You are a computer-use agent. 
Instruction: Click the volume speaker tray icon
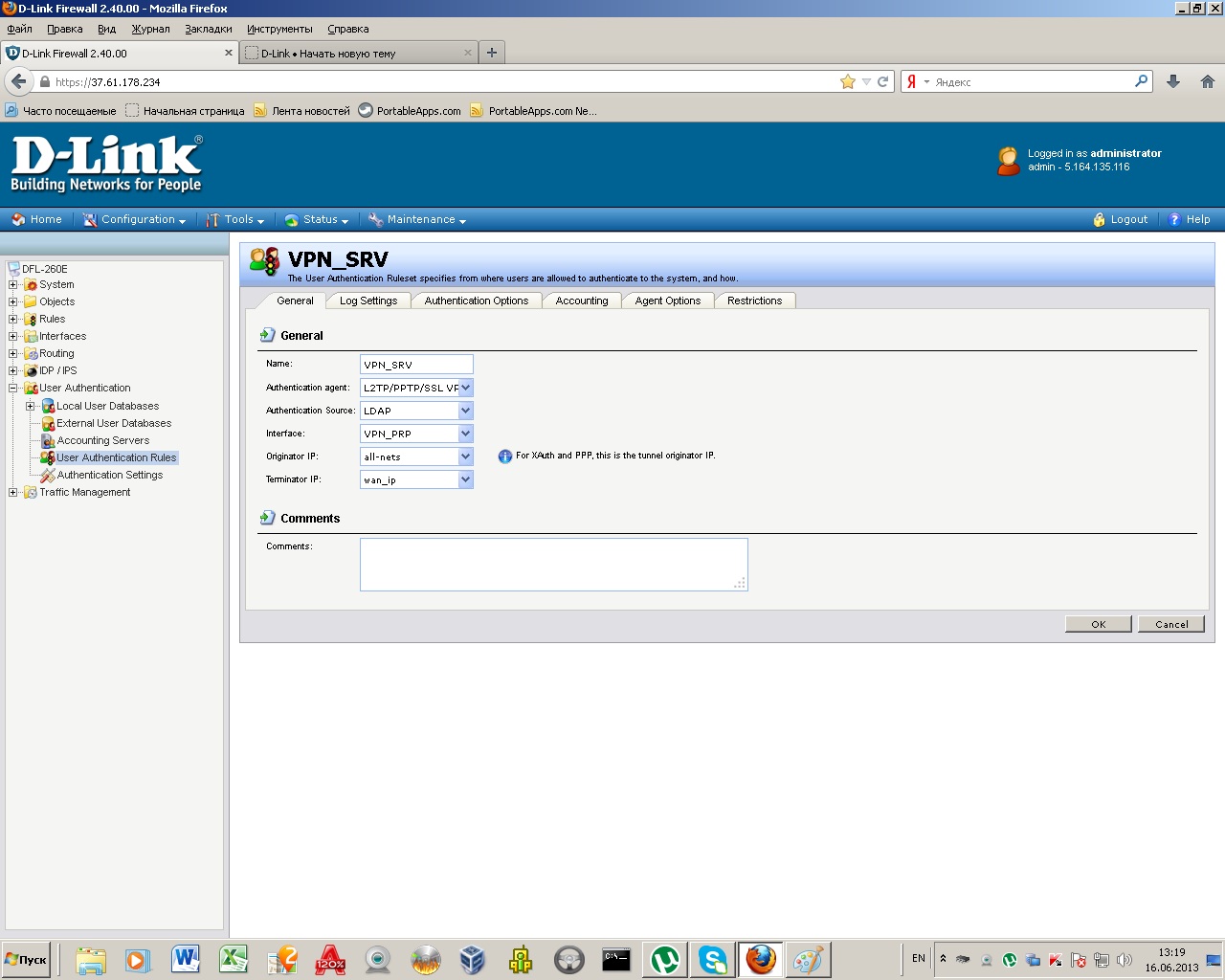tap(1124, 960)
